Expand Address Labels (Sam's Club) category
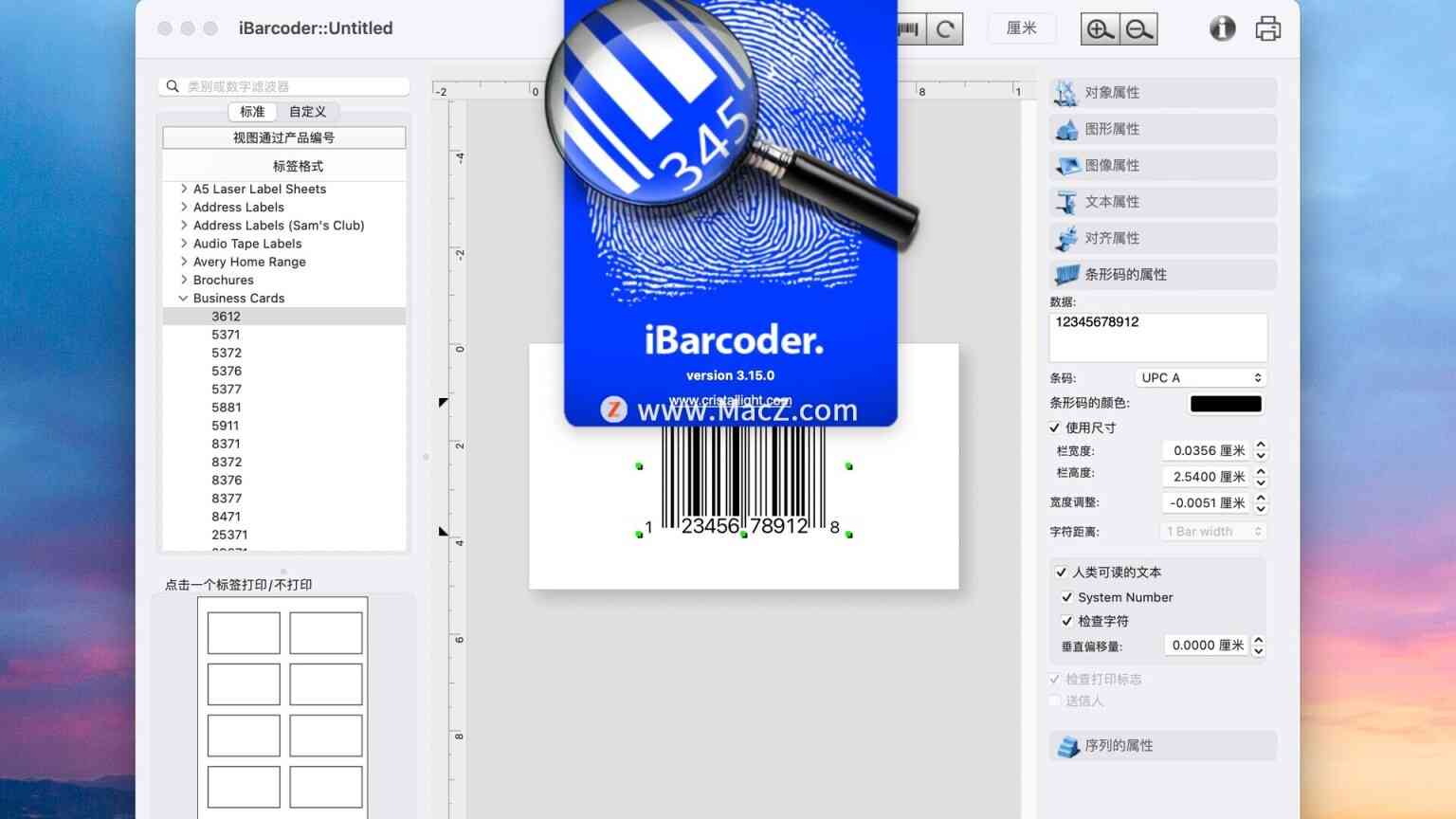 184,225
